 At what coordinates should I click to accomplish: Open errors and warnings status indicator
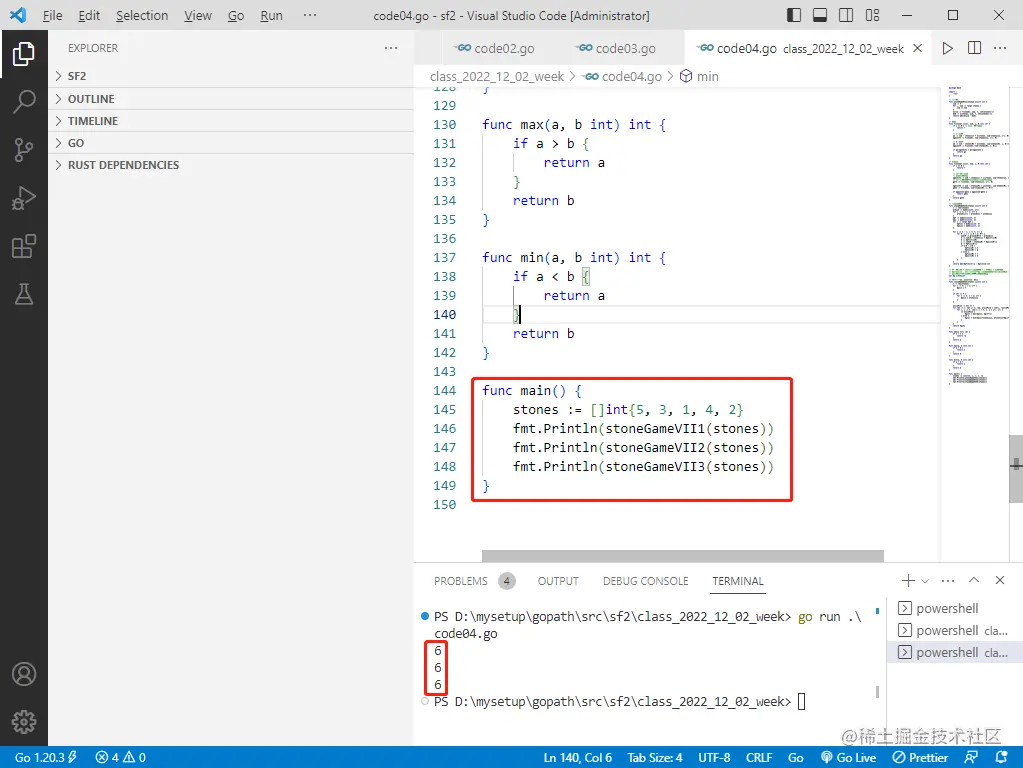[121, 758]
